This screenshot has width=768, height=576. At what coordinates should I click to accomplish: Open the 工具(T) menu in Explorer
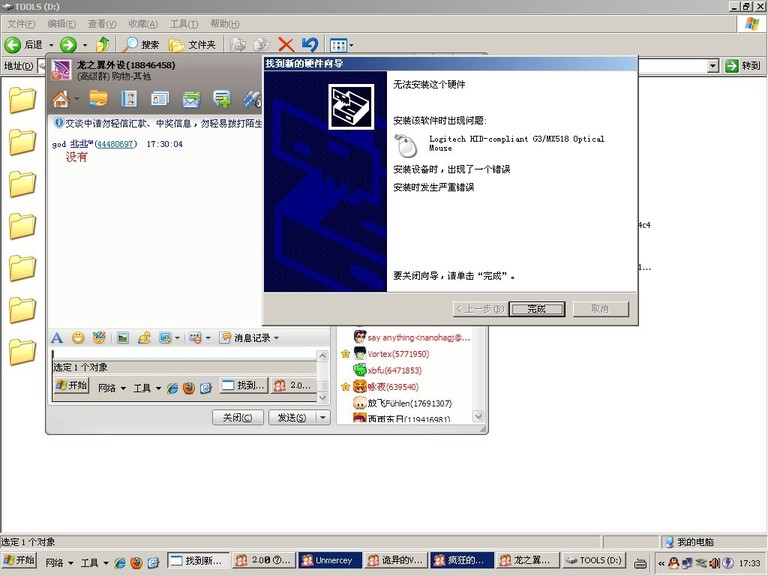point(184,23)
